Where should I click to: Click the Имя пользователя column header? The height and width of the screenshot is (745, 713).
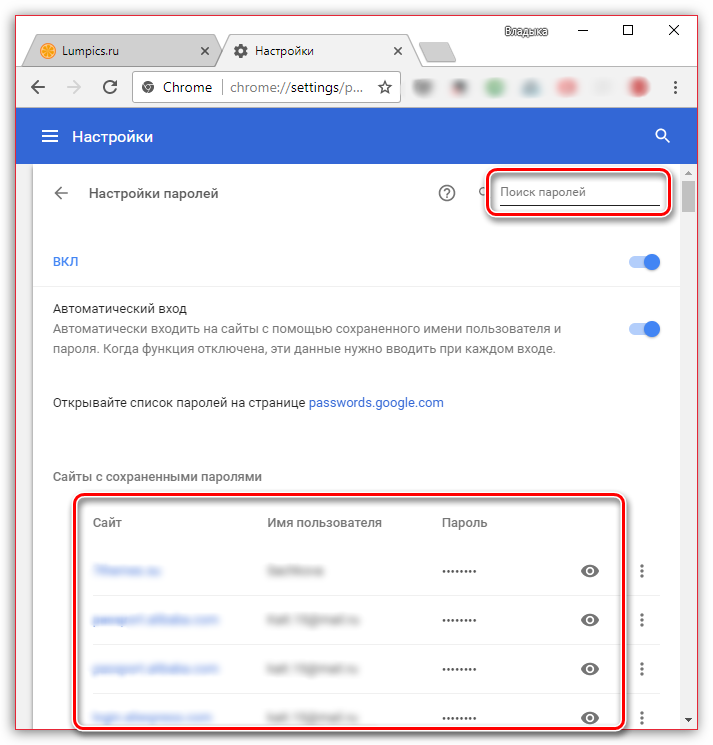click(x=324, y=523)
